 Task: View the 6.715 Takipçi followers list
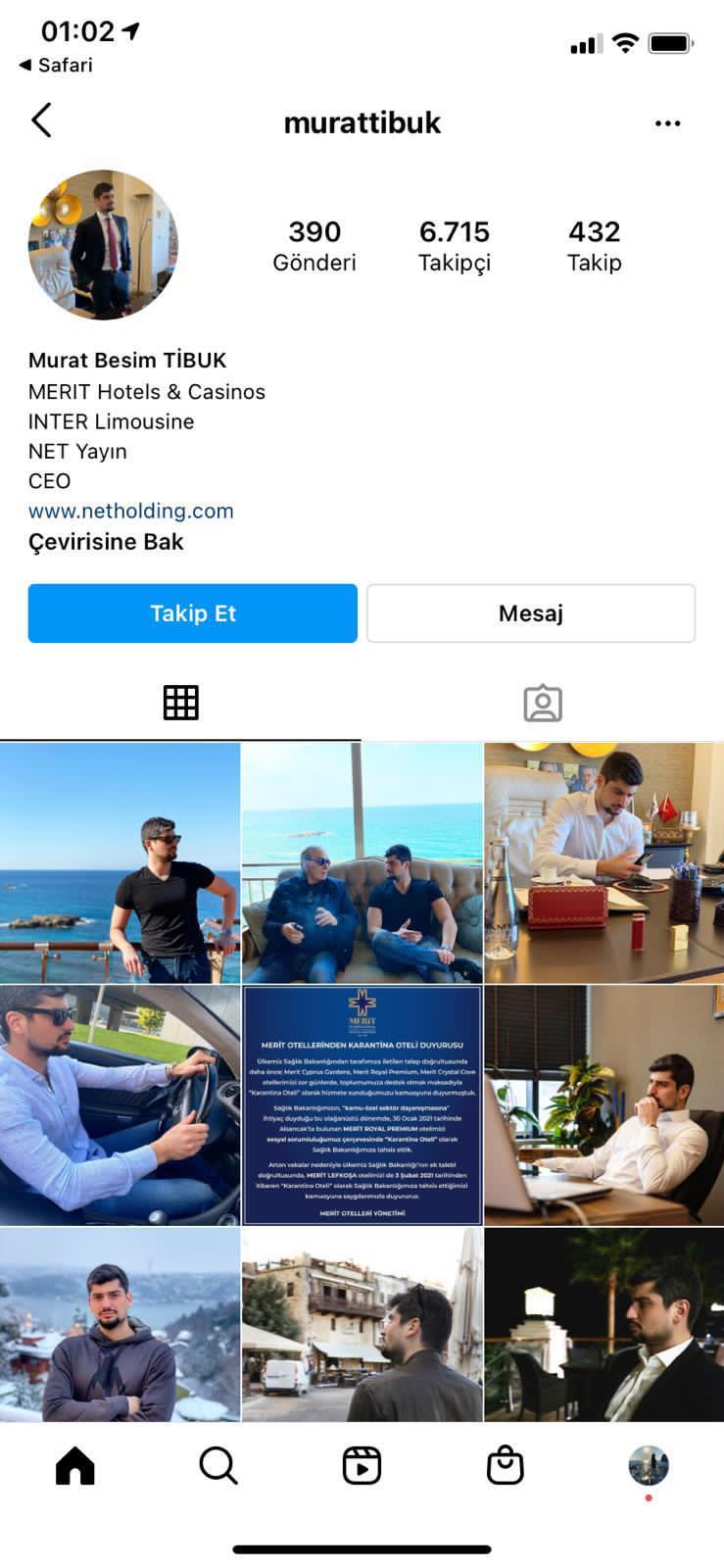(455, 246)
